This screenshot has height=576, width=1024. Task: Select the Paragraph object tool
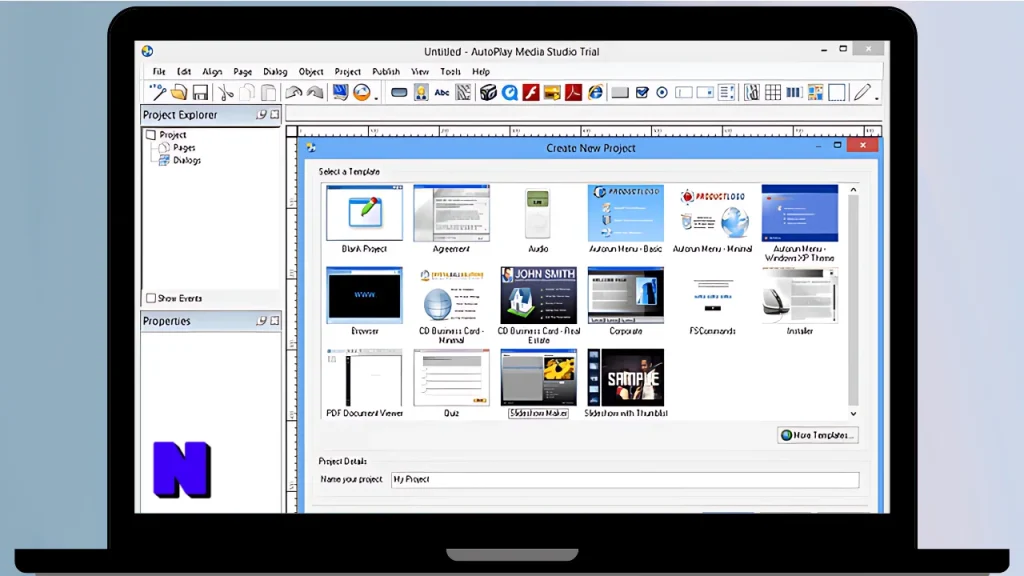[464, 92]
